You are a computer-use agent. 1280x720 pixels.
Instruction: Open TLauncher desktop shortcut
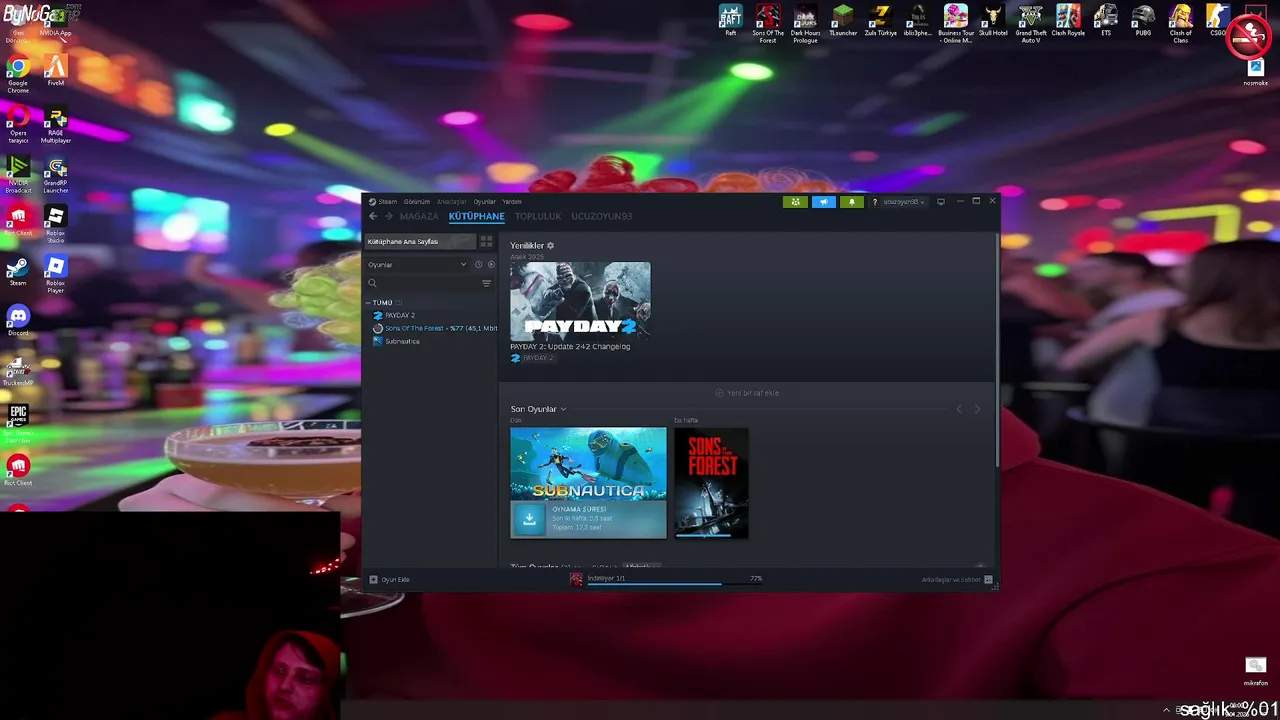pos(843,20)
